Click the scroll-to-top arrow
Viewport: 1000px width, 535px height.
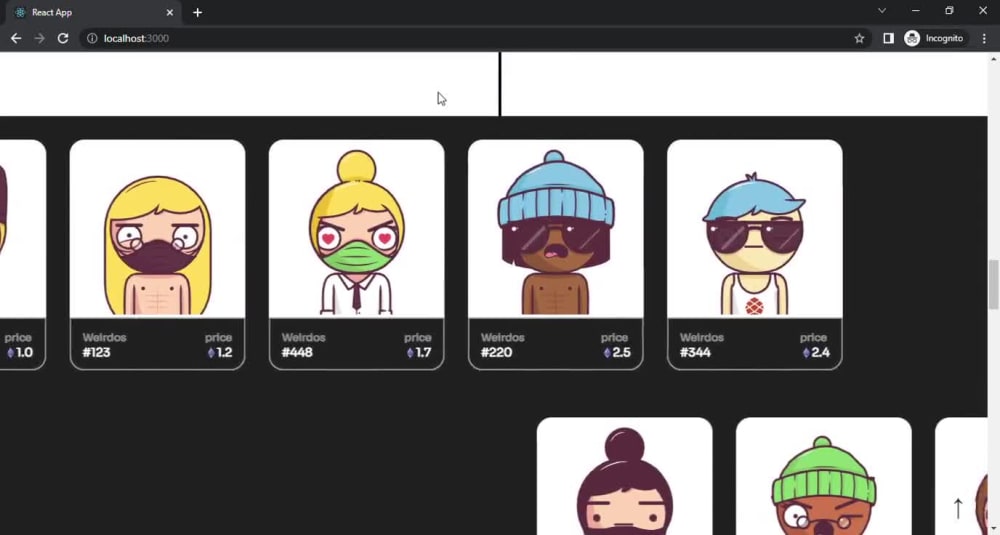(x=957, y=508)
